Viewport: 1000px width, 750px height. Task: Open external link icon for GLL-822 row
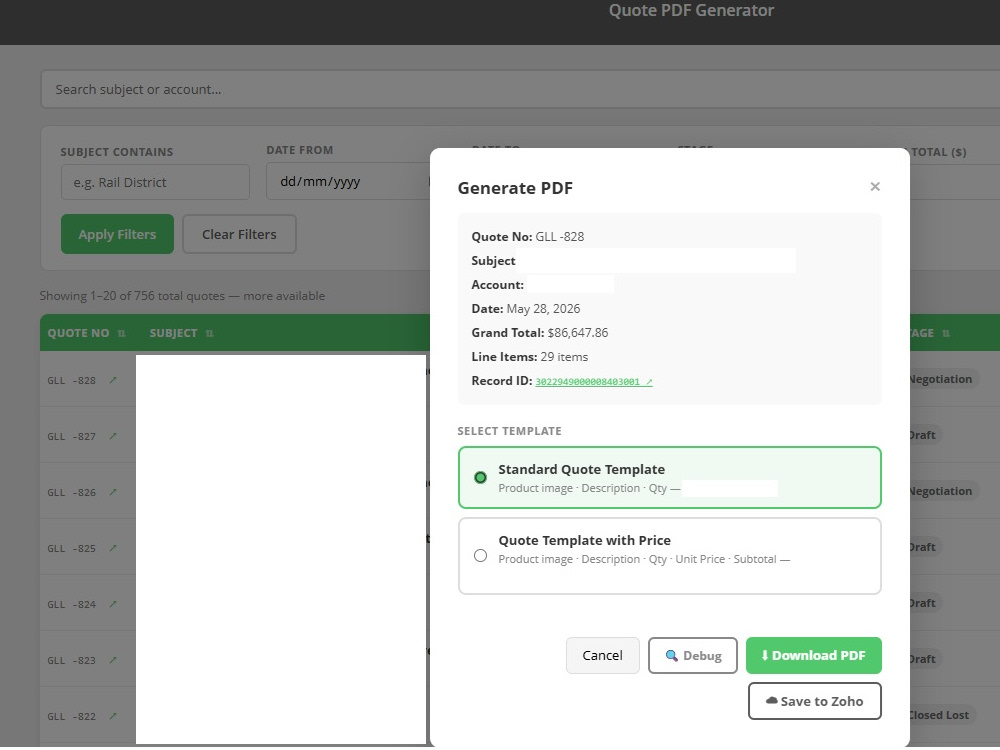pos(113,716)
